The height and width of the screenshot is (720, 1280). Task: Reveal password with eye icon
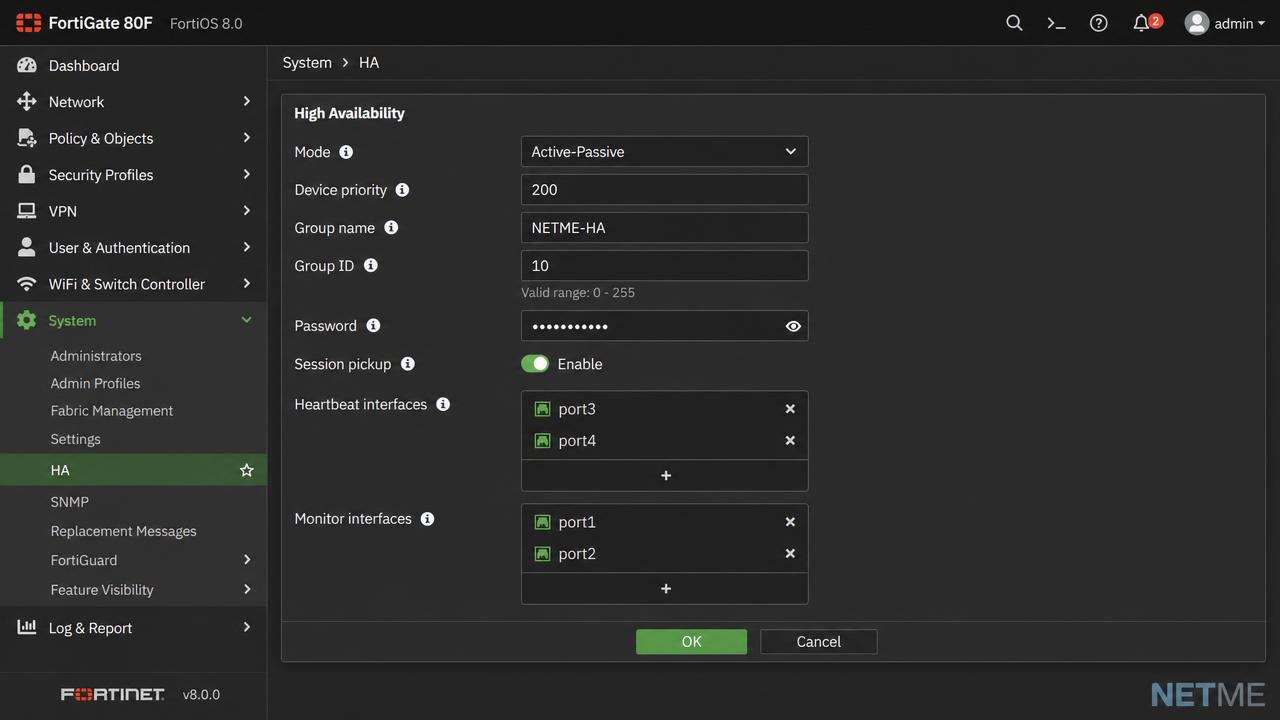793,326
